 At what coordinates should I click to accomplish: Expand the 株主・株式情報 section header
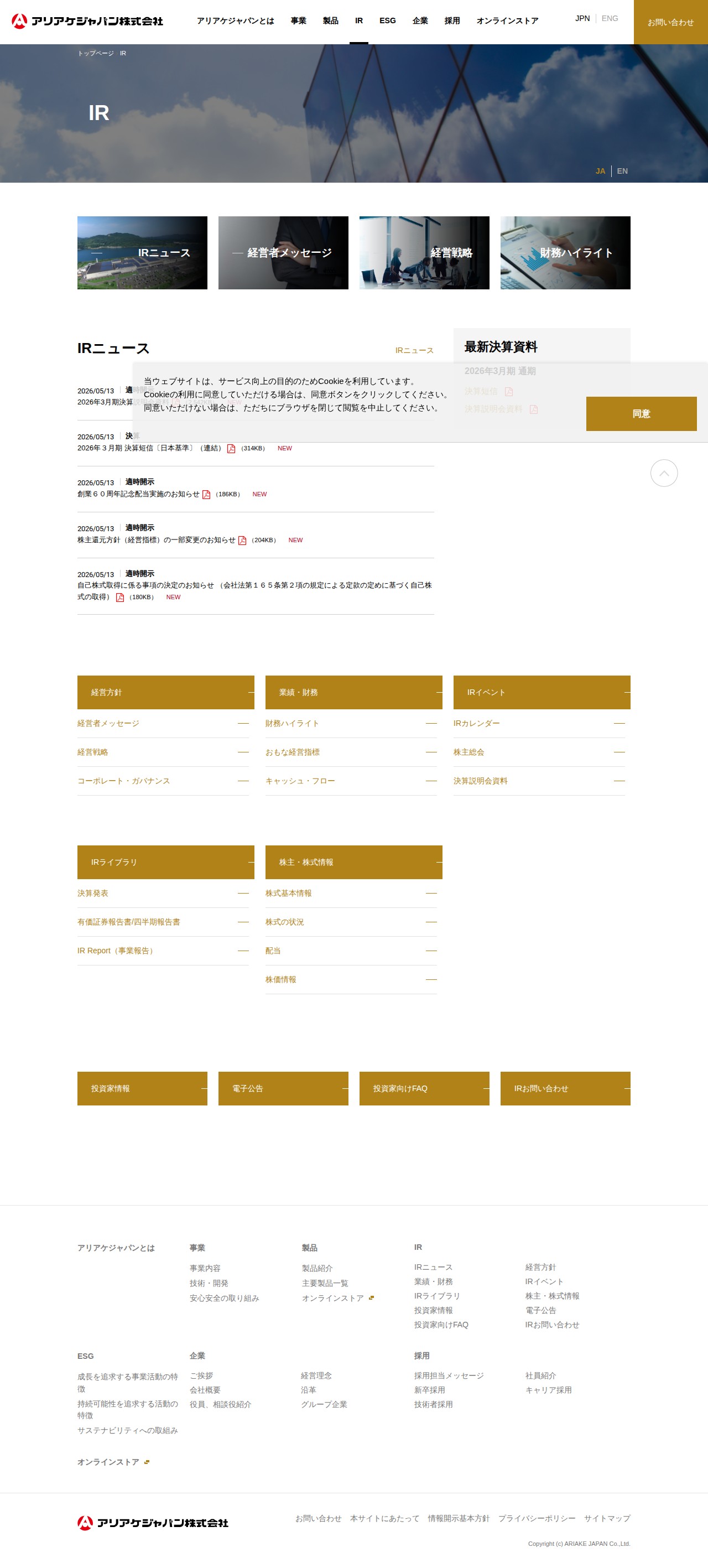click(x=353, y=862)
